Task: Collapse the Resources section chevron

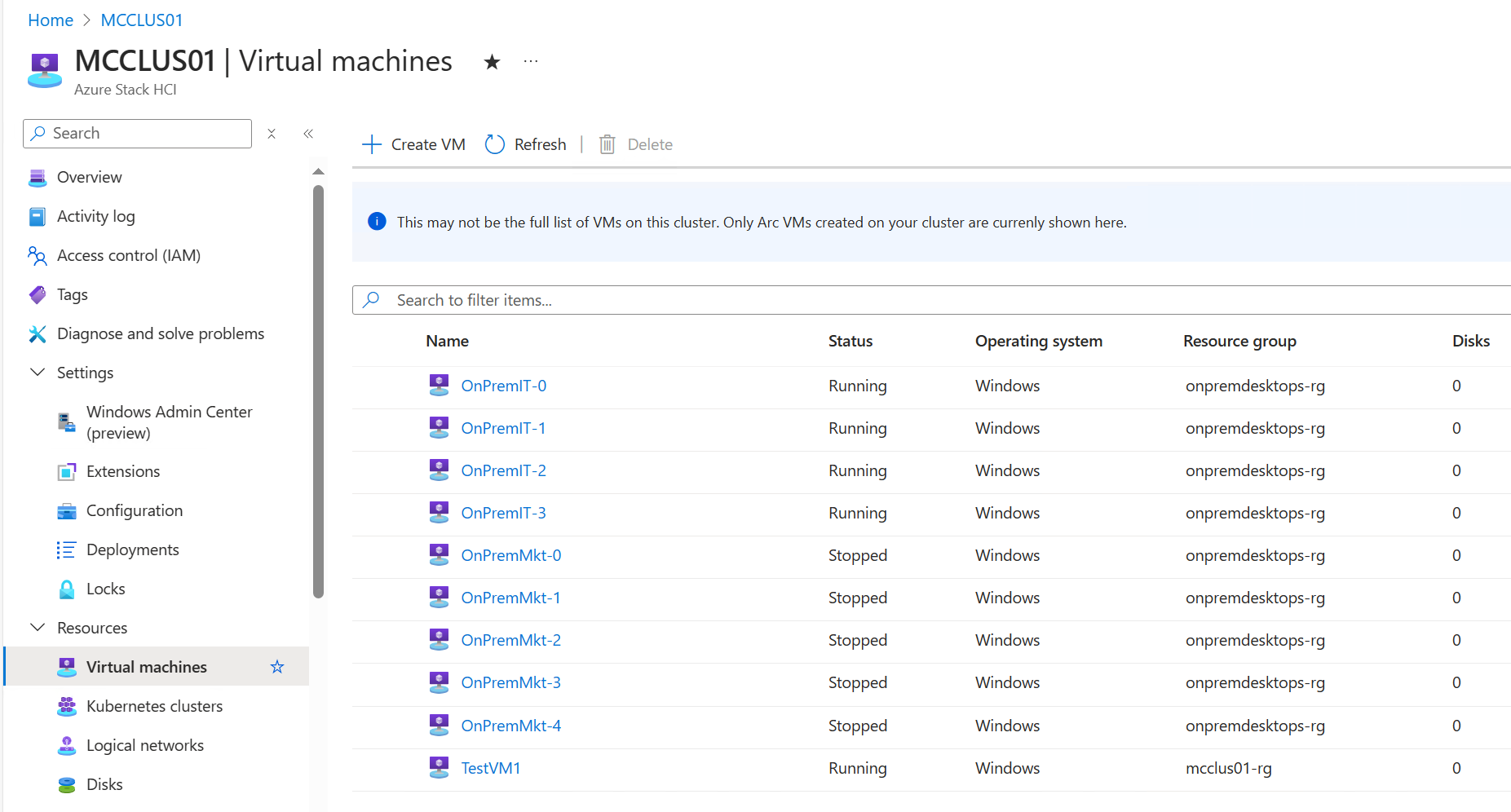Action: (x=38, y=627)
